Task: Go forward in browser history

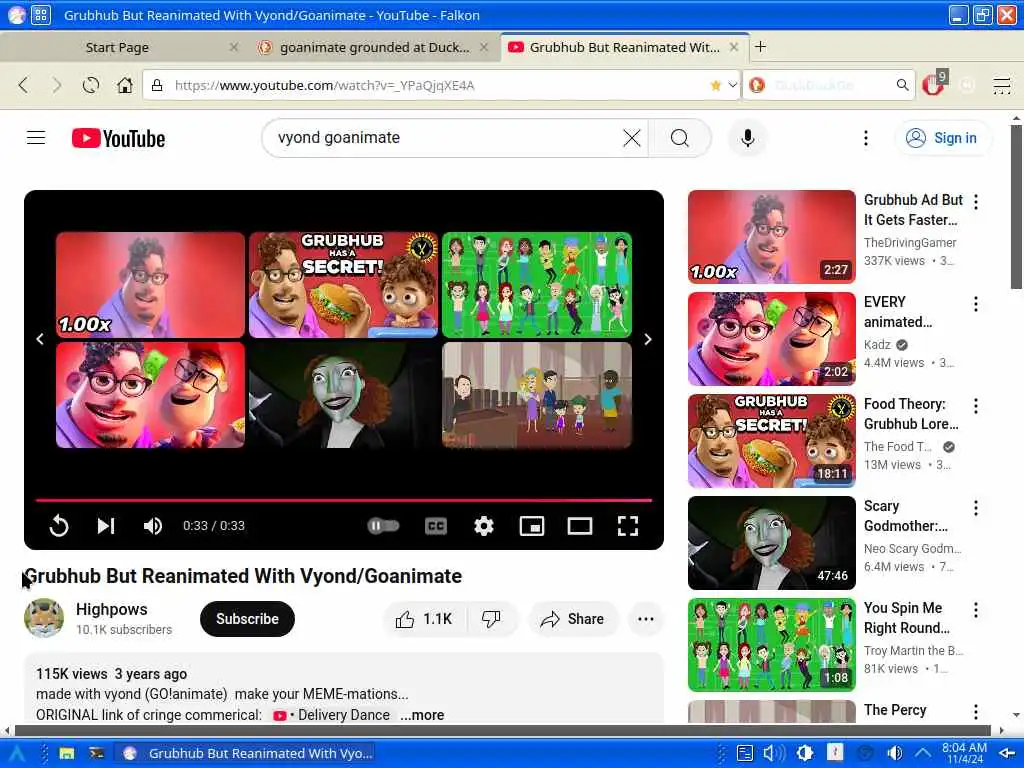Action: click(x=57, y=85)
